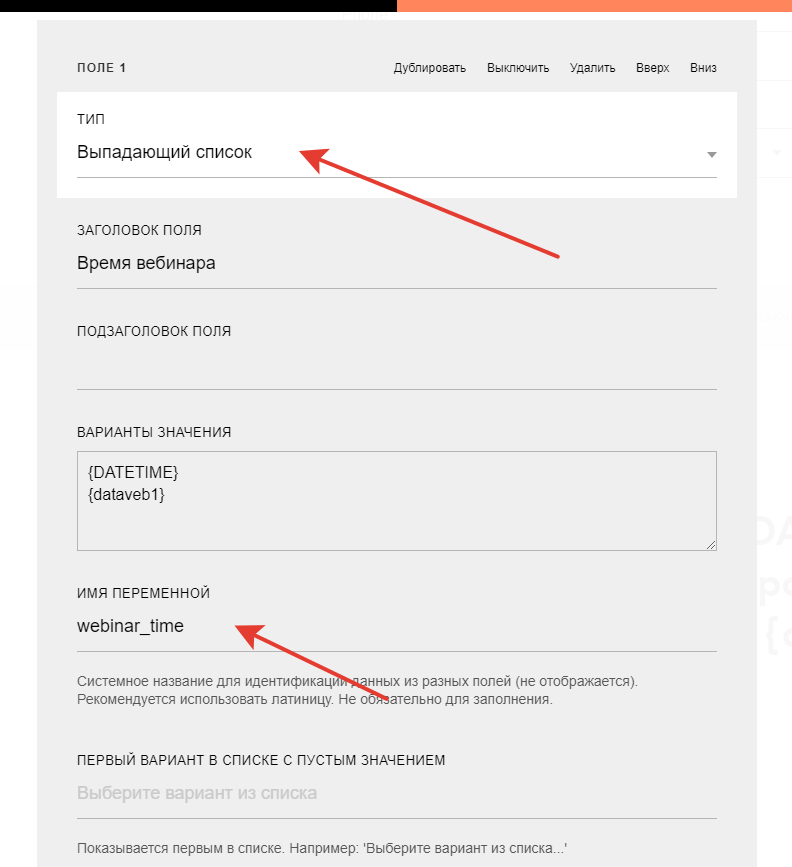Screen dimensions: 792x867
Task: Expand the Тип dropdown arrow
Action: [711, 155]
